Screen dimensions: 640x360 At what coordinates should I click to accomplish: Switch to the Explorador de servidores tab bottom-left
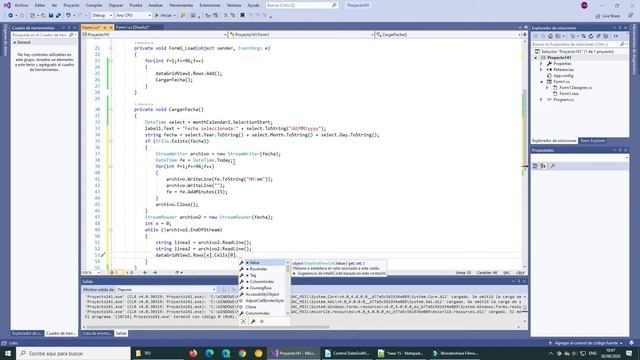(x=27, y=333)
